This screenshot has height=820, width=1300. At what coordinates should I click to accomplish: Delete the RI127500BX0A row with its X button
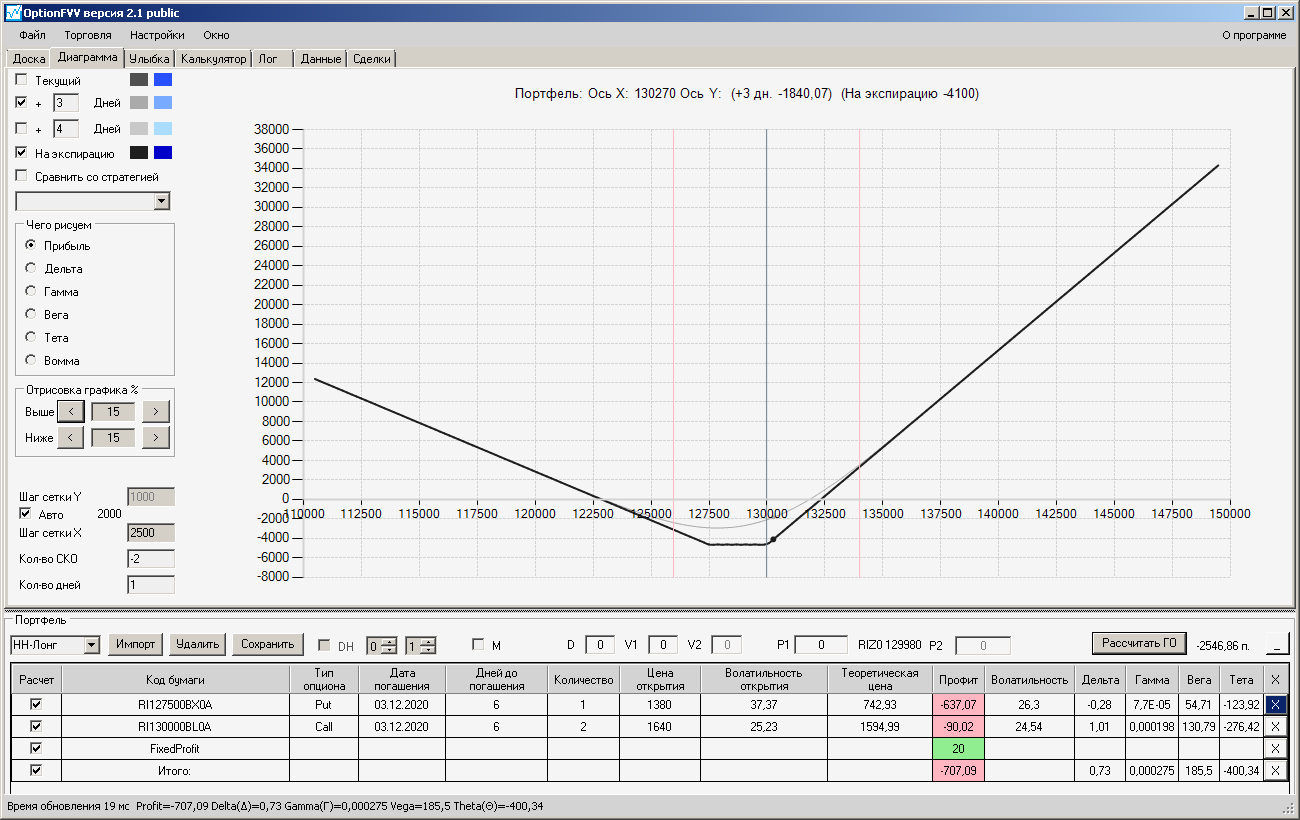point(1275,704)
